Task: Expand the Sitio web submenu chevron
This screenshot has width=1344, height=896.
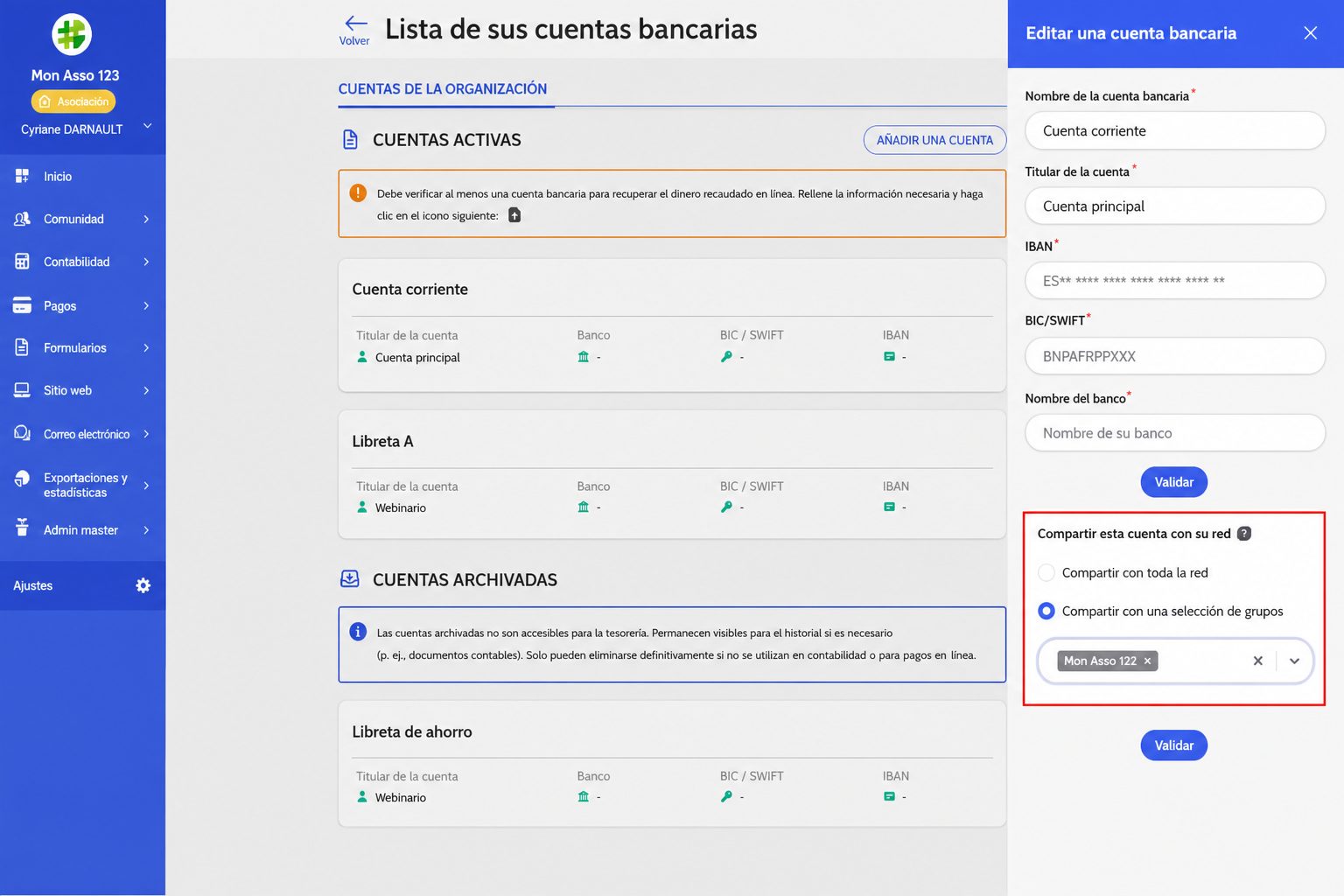Action: click(x=146, y=390)
